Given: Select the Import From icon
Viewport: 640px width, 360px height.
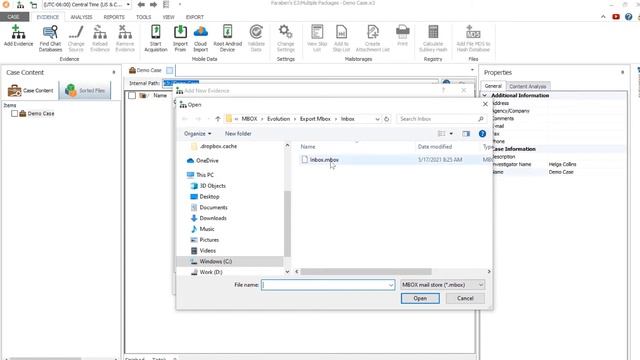Looking at the screenshot, I should (x=180, y=38).
